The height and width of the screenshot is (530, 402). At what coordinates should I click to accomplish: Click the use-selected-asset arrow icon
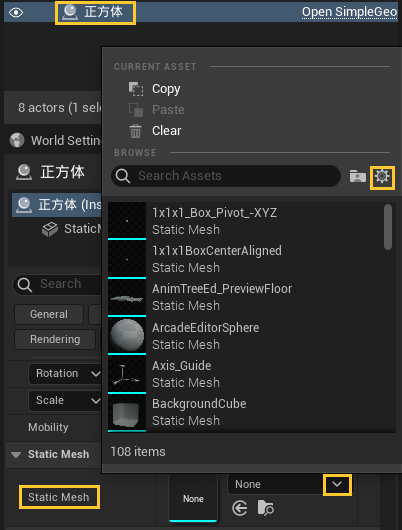pos(240,508)
